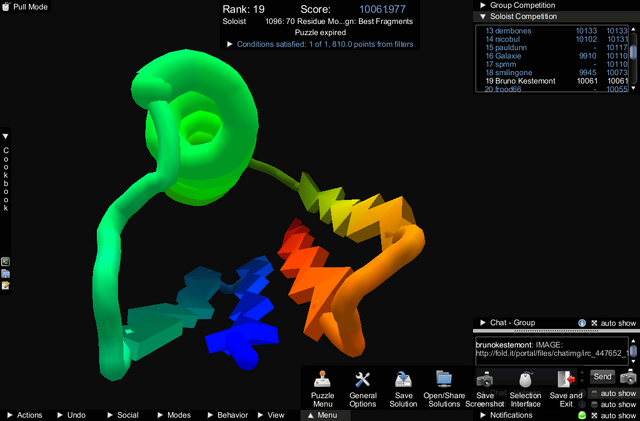Open the Open/Share Solutions folder
Viewport: 640px width, 421px height.
tap(444, 379)
